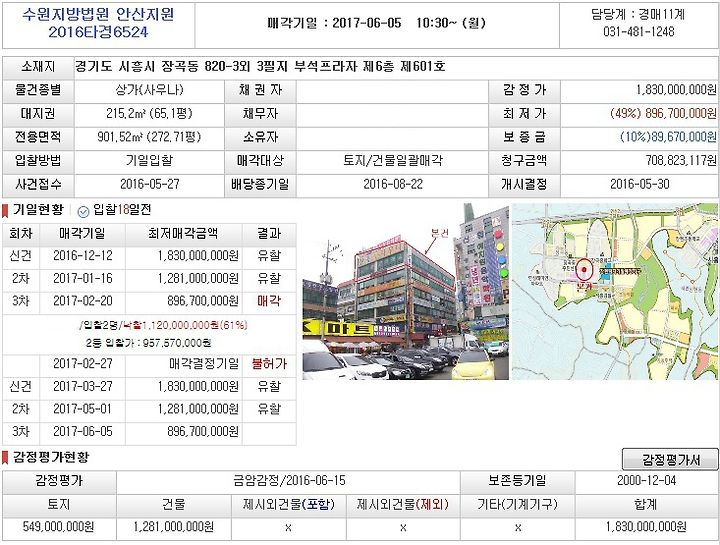
Task: Click the 채권자 label cell
Action: 260,90
